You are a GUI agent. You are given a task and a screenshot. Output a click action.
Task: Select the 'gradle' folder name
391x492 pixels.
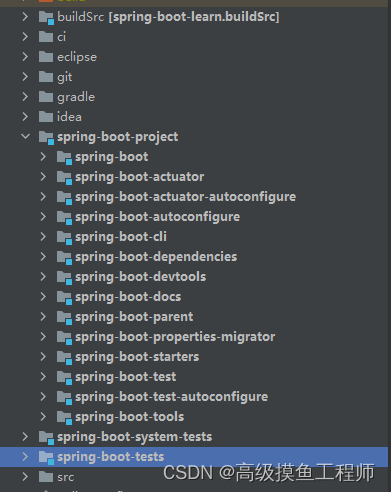(x=76, y=97)
